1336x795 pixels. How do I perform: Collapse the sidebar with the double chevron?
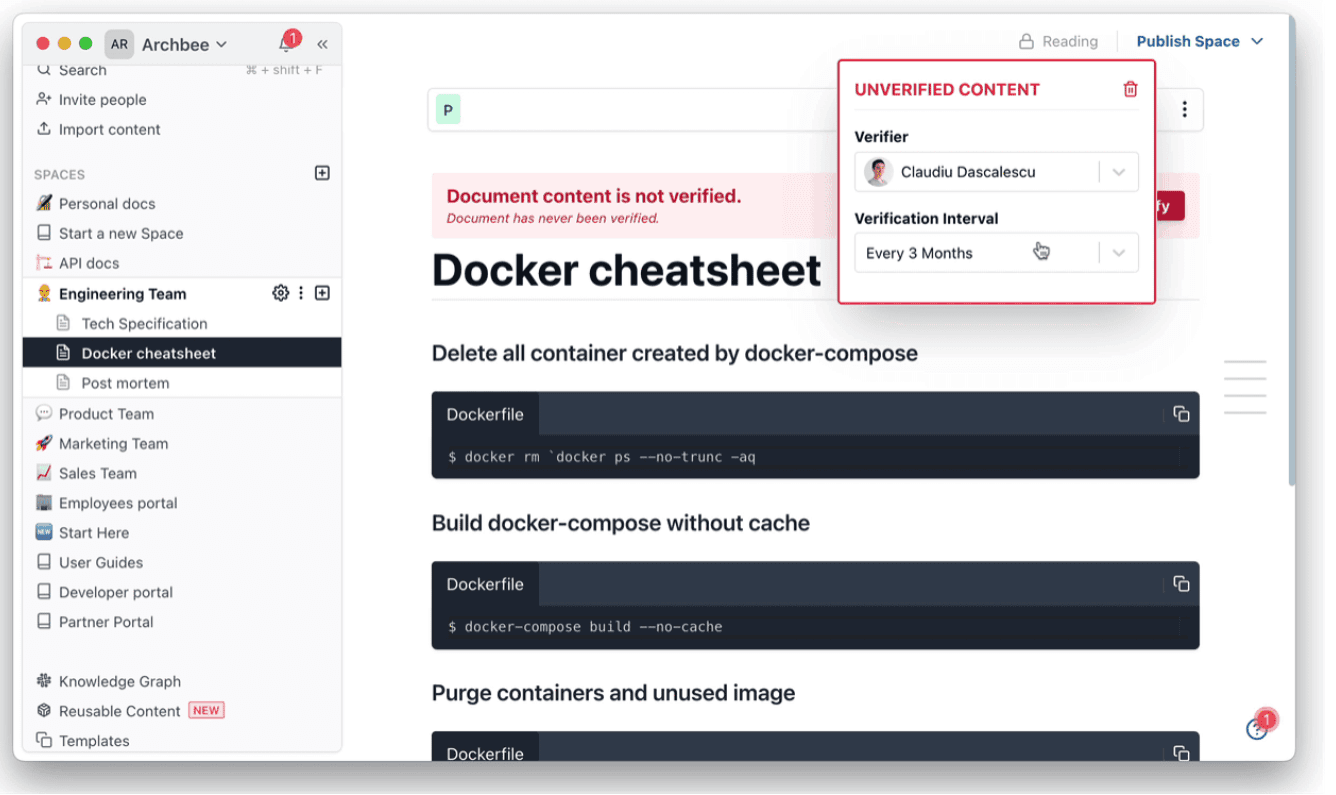click(x=322, y=43)
